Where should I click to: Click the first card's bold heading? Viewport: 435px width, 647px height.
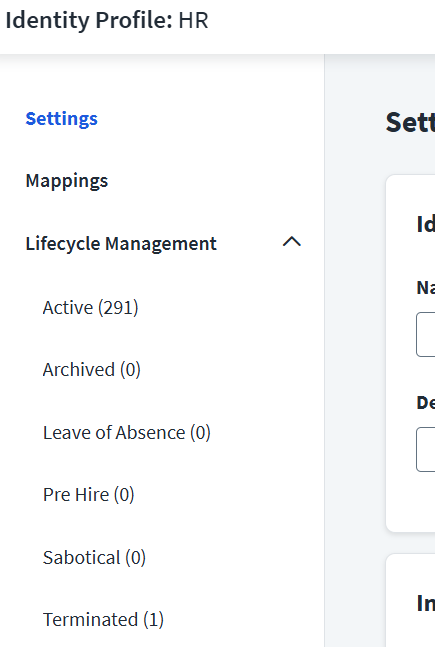(426, 225)
